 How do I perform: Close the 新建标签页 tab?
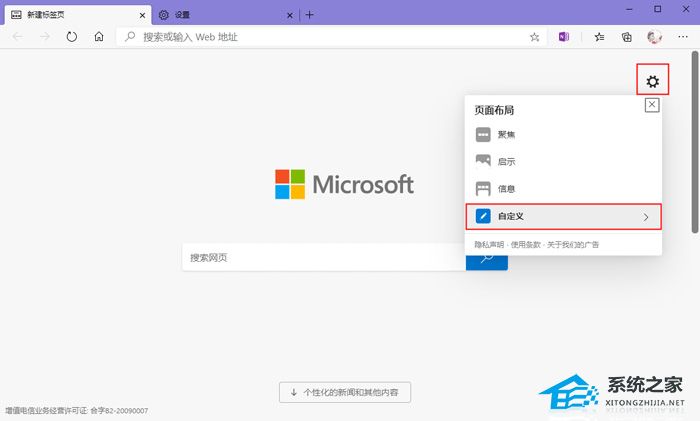[x=142, y=15]
